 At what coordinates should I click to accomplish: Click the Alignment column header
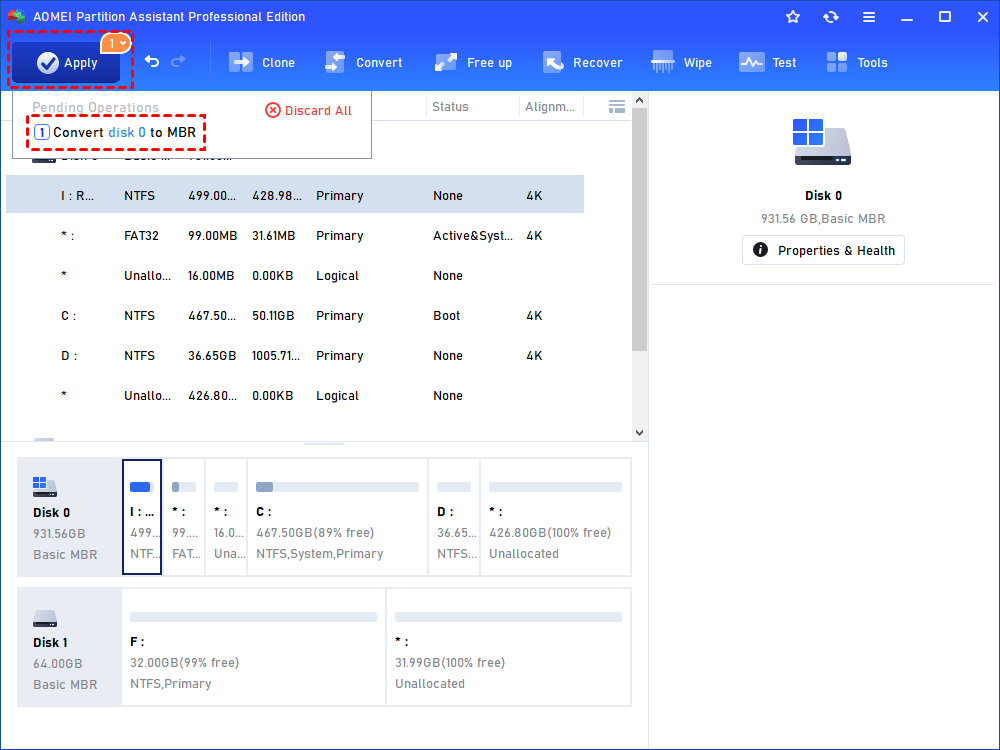[x=550, y=107]
